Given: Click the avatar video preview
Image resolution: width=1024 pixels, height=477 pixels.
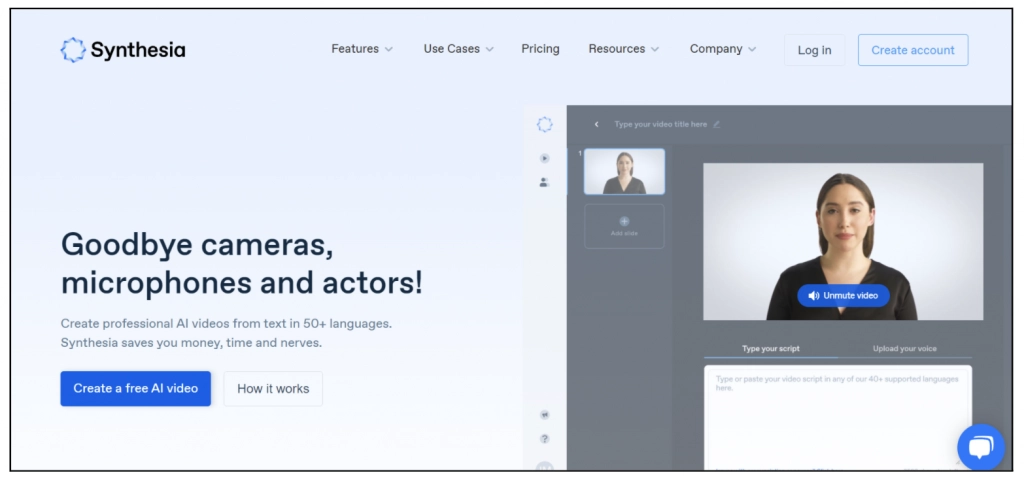Looking at the screenshot, I should tap(843, 241).
